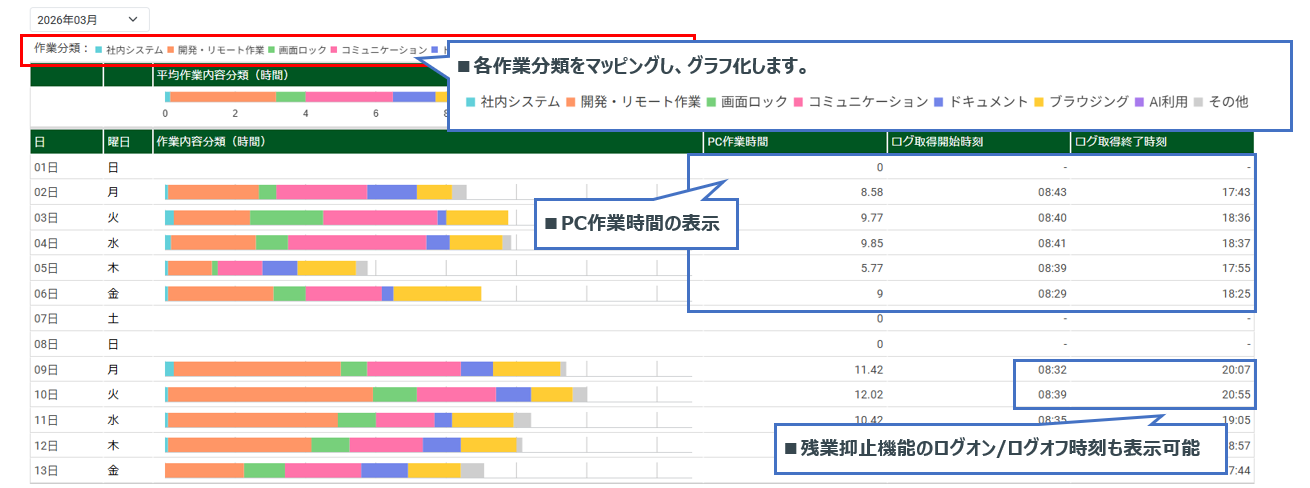Screen dimensions: 1310x488
Task: Click start time 08:29 in the 06日 row
Action: [1052, 293]
